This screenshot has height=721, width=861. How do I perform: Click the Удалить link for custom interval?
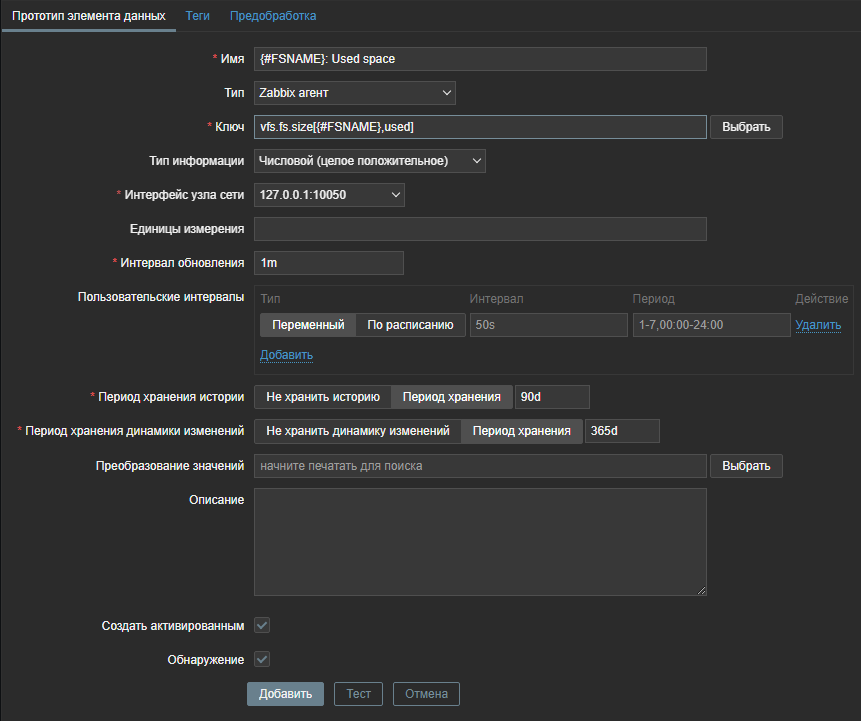(x=817, y=325)
